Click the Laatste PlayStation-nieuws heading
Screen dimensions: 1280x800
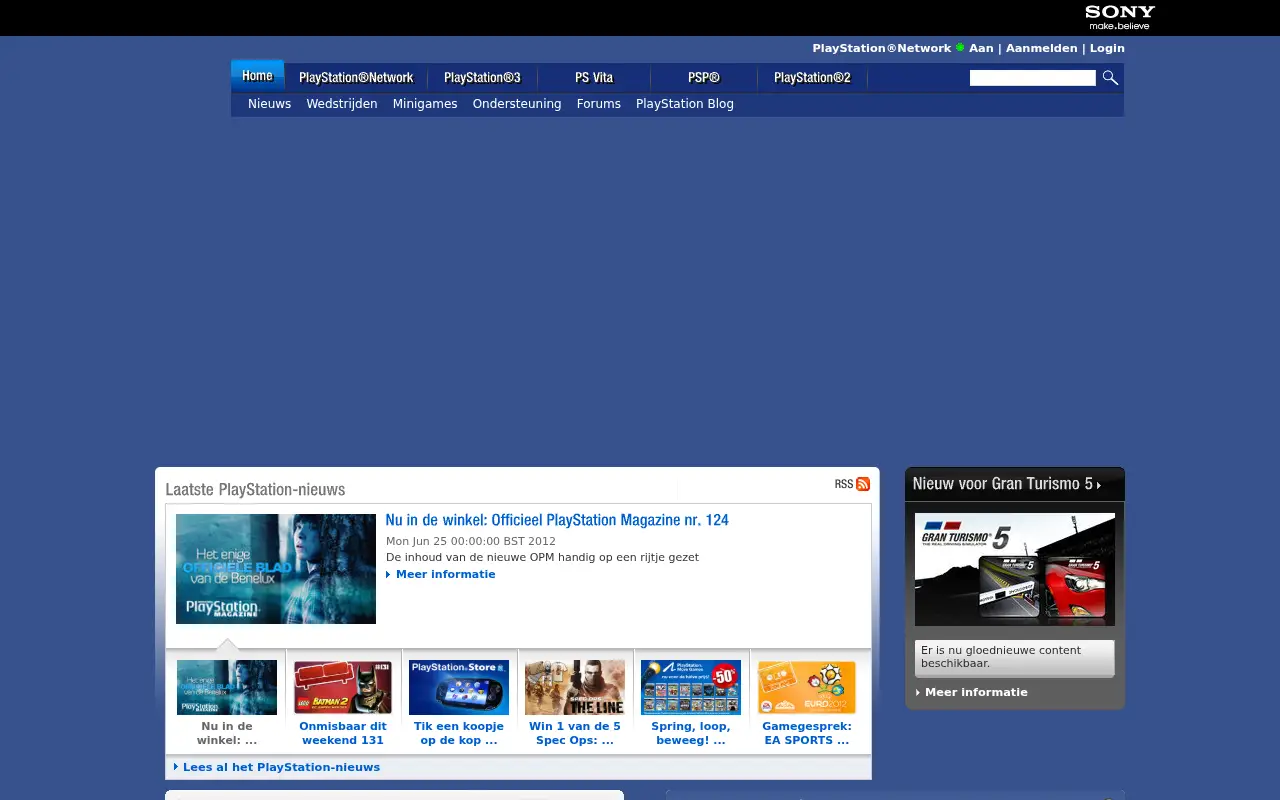pos(255,489)
